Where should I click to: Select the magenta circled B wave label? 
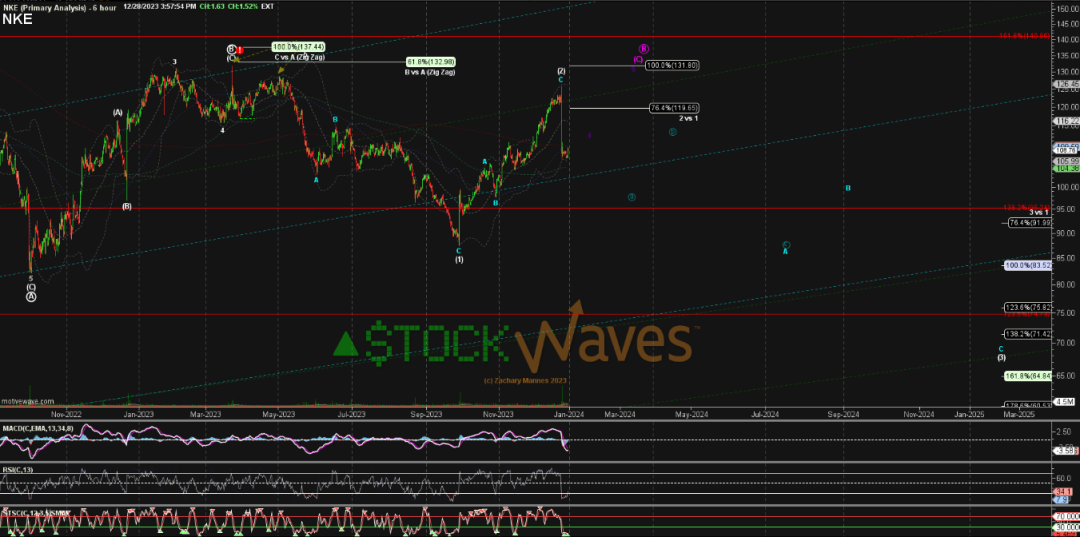644,49
